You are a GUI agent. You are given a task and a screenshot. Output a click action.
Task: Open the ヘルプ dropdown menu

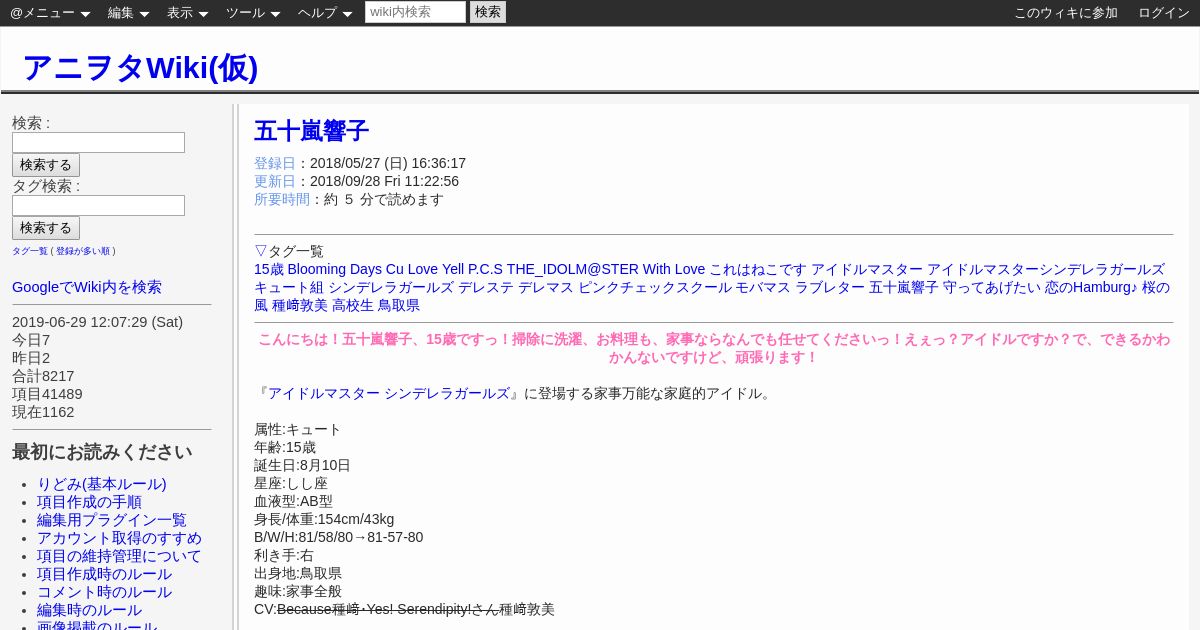pos(325,13)
